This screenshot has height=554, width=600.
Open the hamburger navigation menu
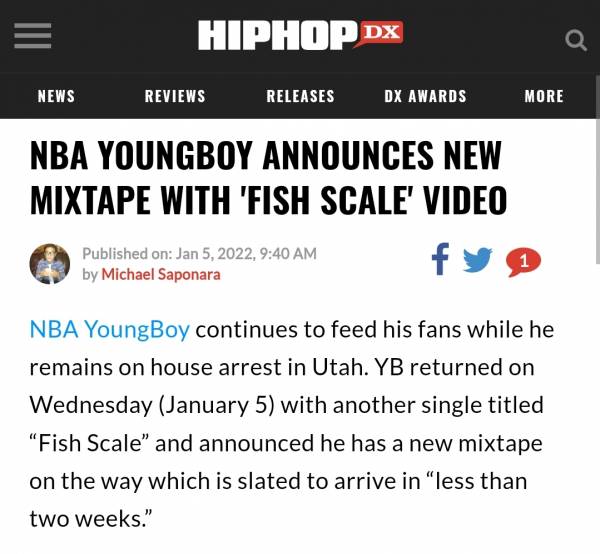[x=33, y=36]
